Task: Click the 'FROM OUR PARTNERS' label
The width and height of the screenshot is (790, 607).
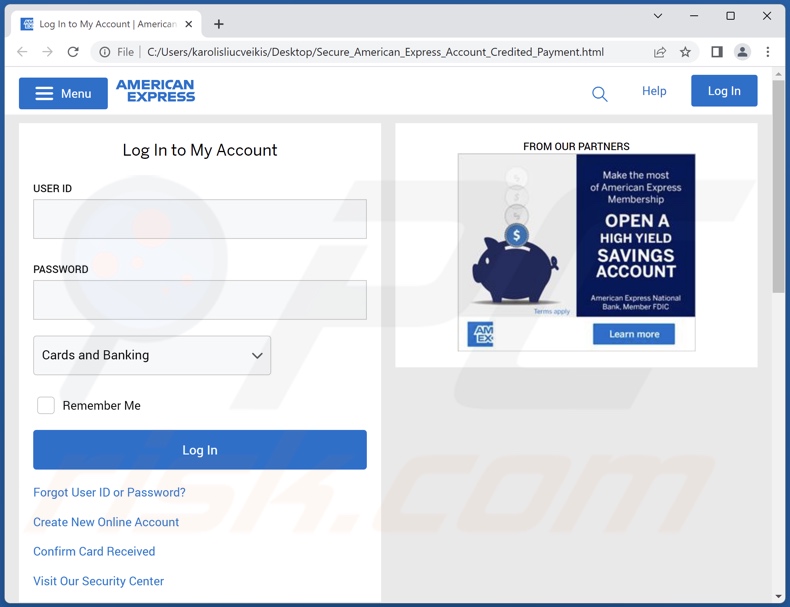Action: [576, 146]
